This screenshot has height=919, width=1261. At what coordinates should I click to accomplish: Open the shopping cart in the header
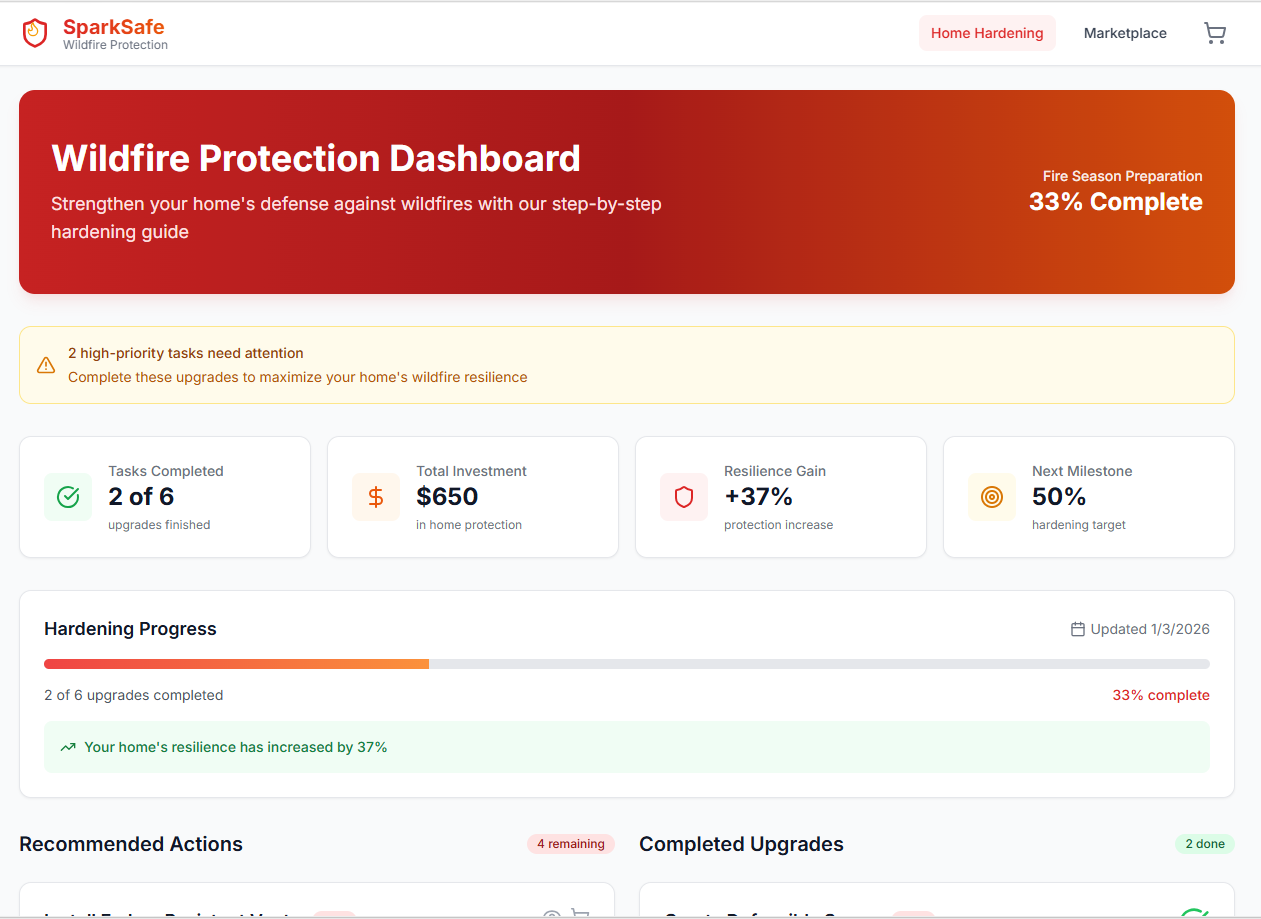1215,33
